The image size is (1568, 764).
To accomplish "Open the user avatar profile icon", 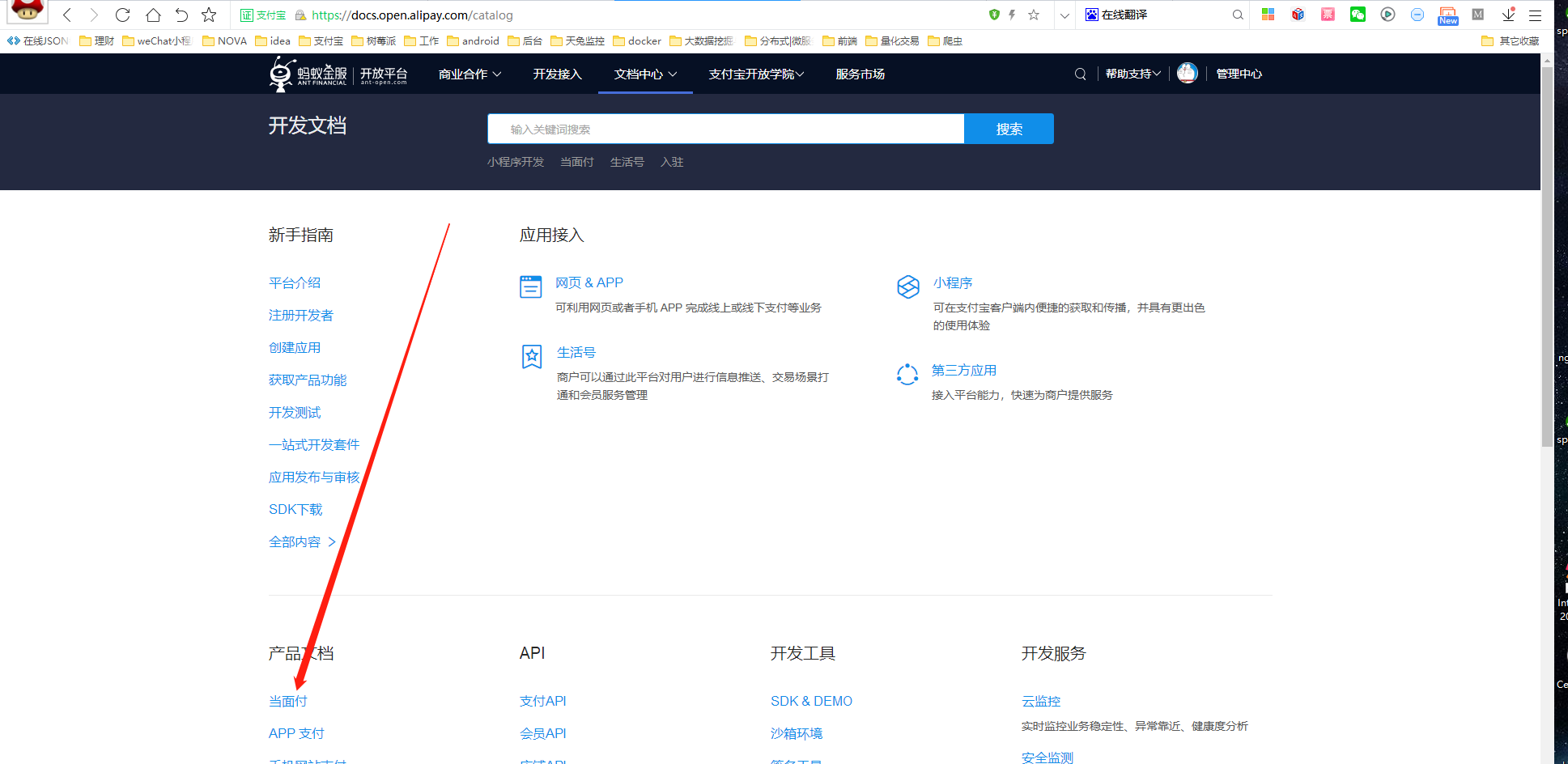I will click(x=1187, y=74).
